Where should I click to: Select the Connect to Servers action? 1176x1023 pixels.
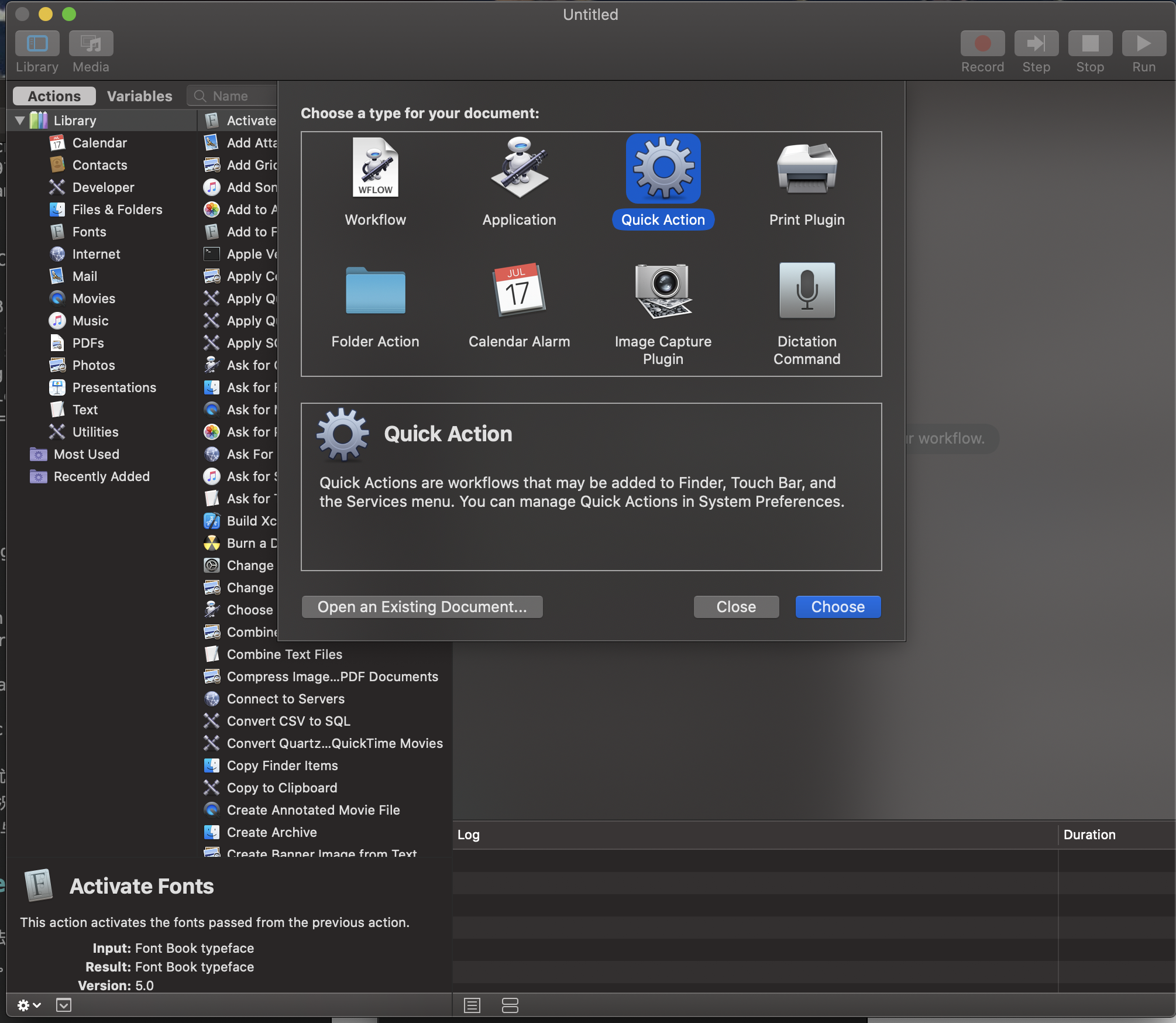pos(286,699)
